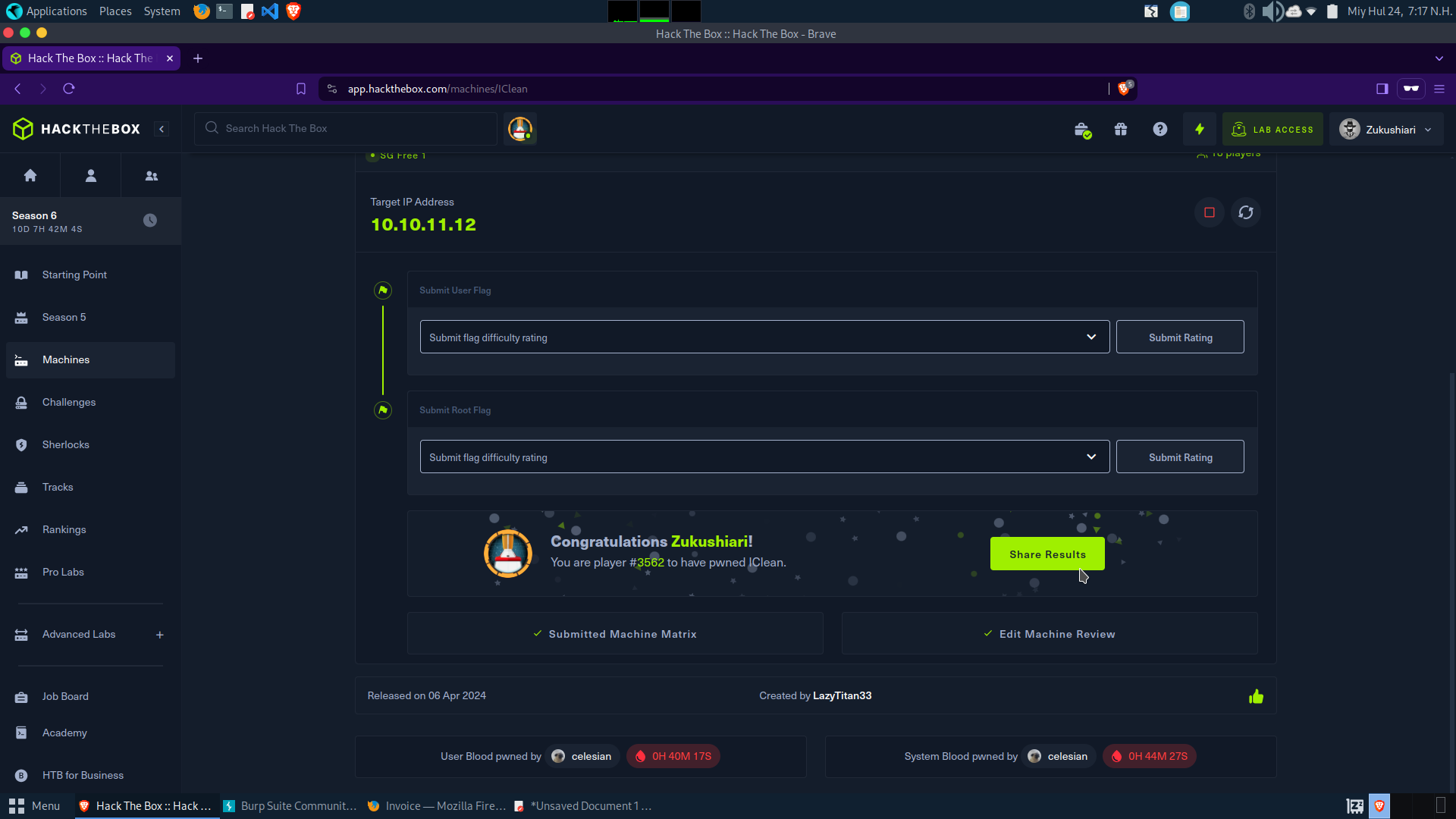
Task: Click the stop machine icon
Action: pos(1210,212)
